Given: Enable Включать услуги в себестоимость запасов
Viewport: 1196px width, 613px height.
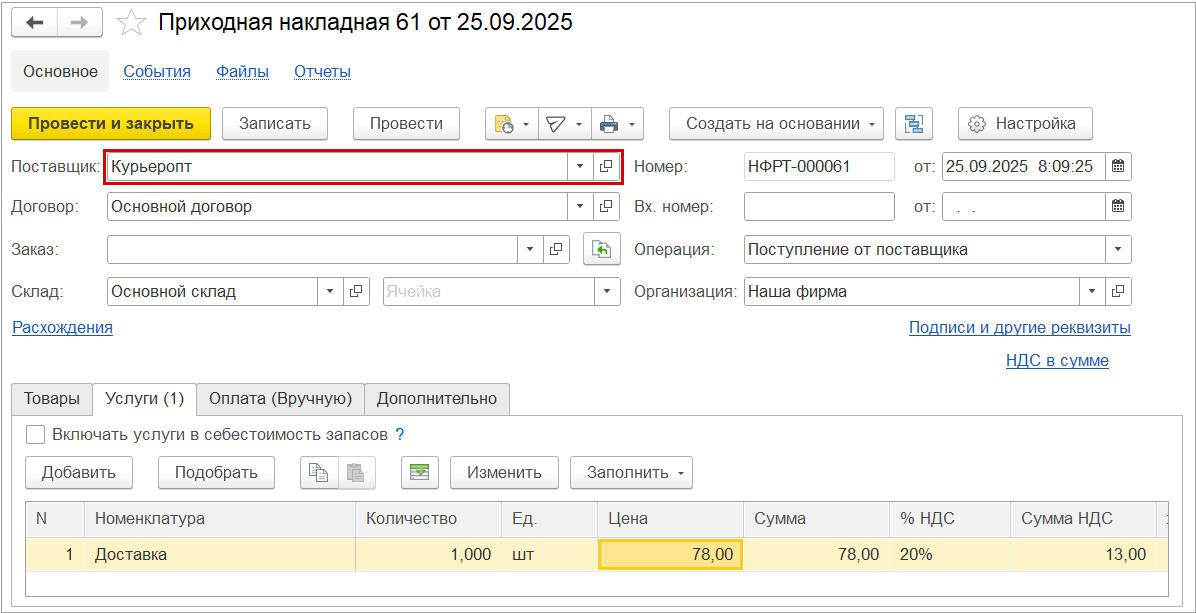Looking at the screenshot, I should coord(35,434).
